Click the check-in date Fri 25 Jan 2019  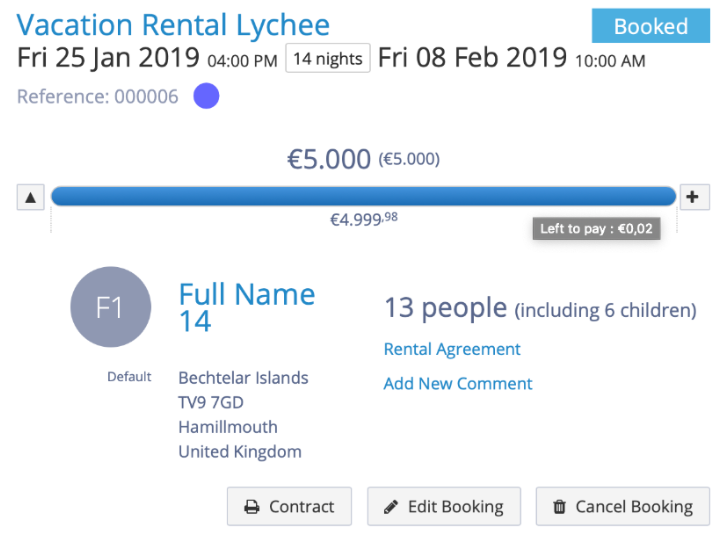coord(109,58)
